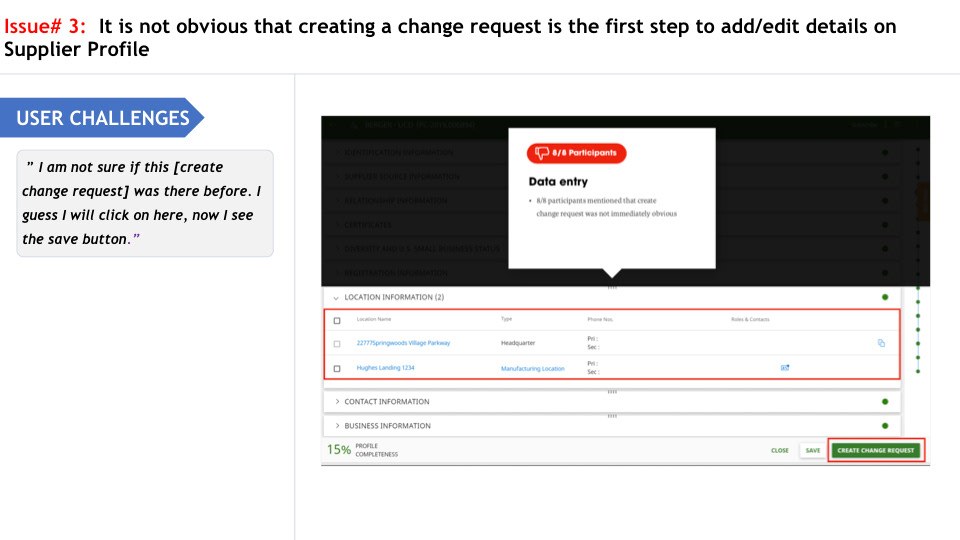
Task: Tick the checkbox for 22777Springwoods Village Parkway
Action: [x=337, y=343]
